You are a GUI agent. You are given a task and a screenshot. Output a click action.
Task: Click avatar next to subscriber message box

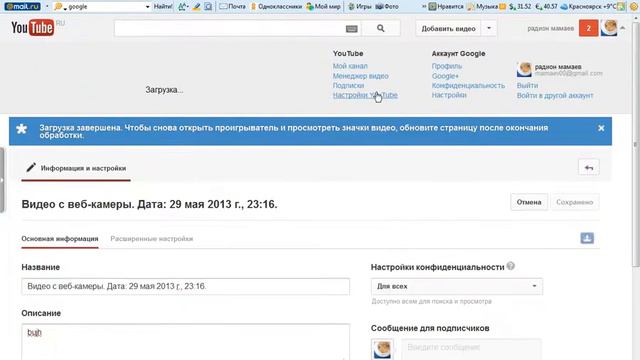point(382,349)
